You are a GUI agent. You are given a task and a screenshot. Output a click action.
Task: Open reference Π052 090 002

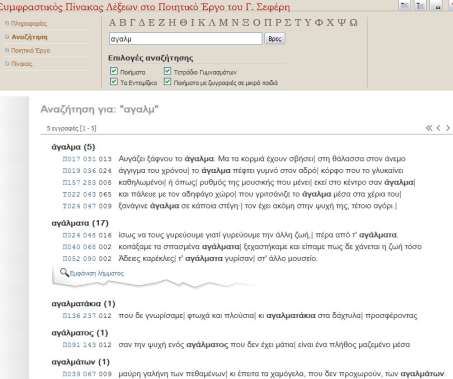87,259
